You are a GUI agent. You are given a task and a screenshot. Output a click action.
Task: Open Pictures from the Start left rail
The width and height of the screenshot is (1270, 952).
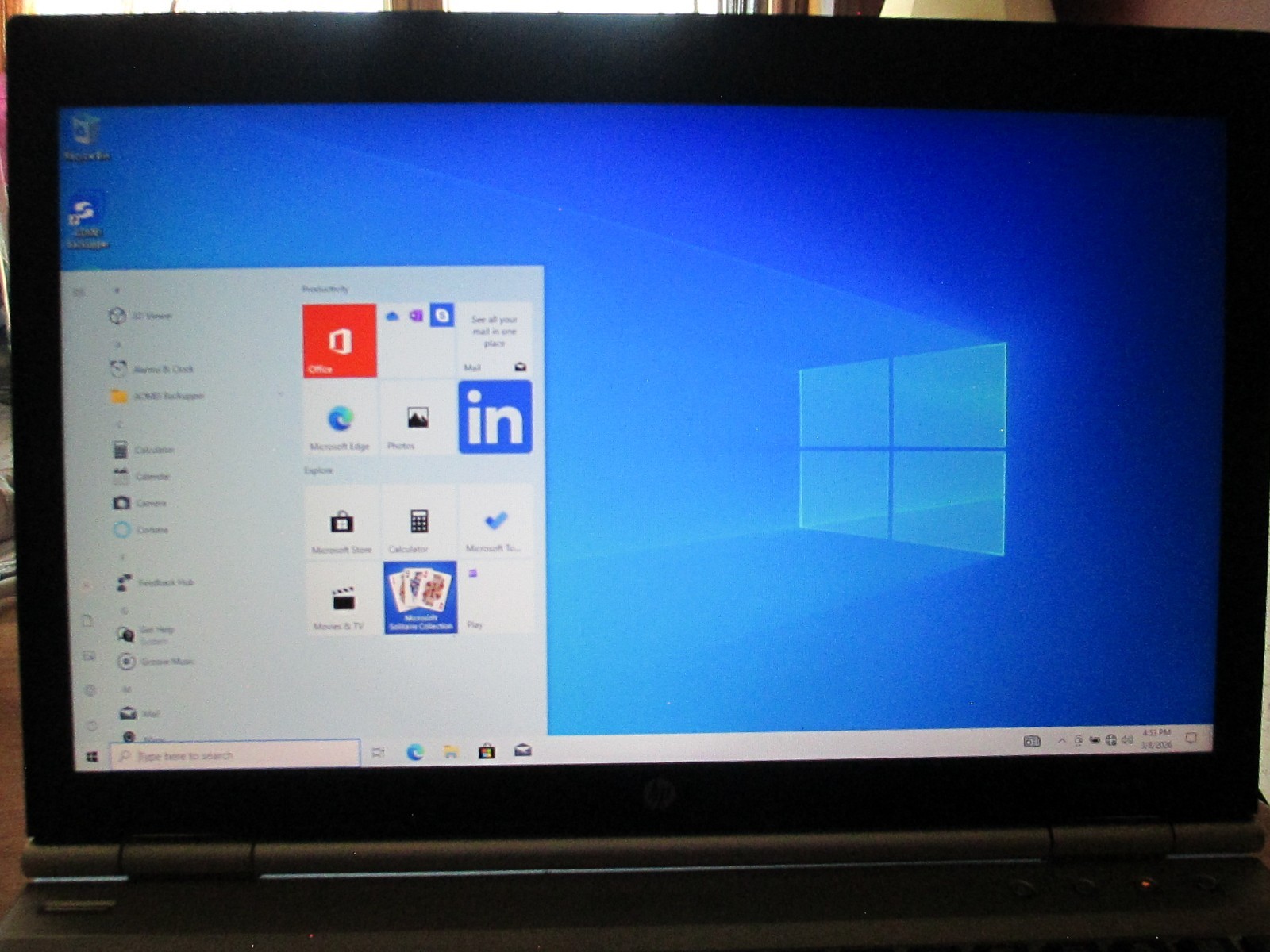click(89, 655)
